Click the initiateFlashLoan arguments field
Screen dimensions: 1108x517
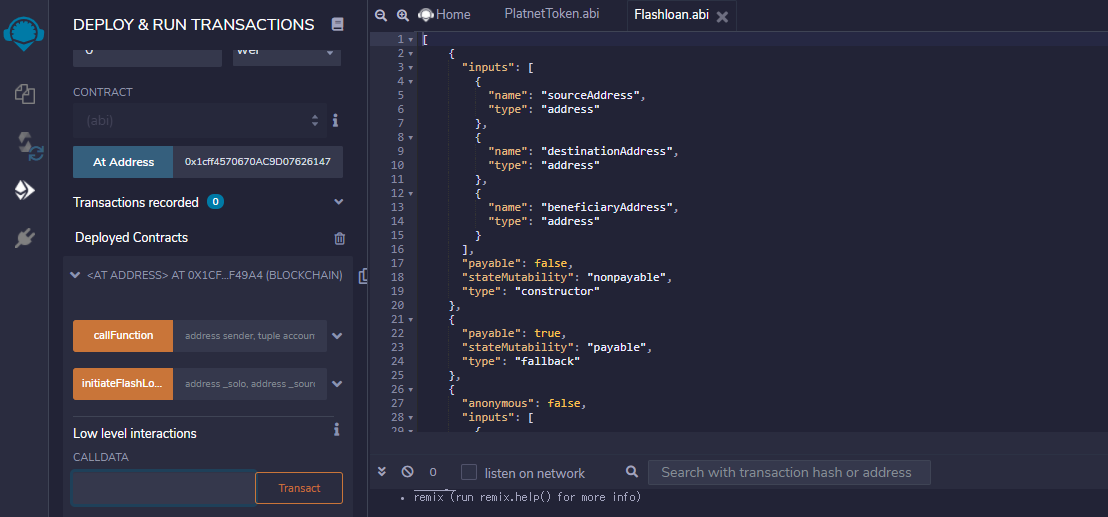(x=250, y=384)
